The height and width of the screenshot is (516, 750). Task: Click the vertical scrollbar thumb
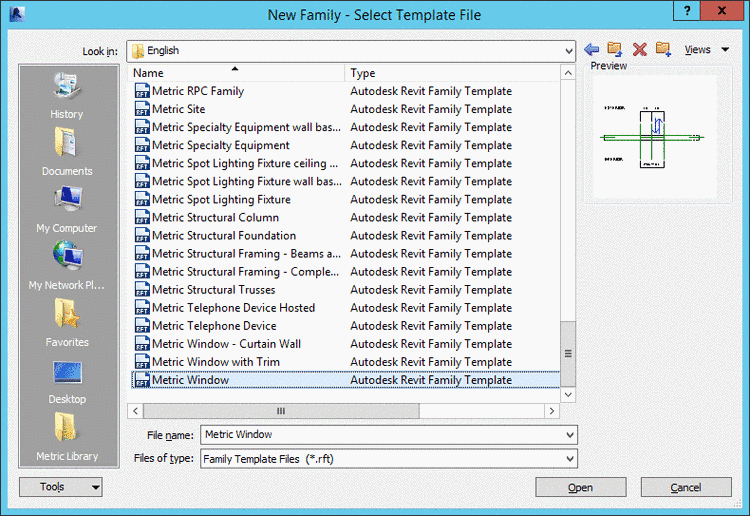click(x=568, y=353)
